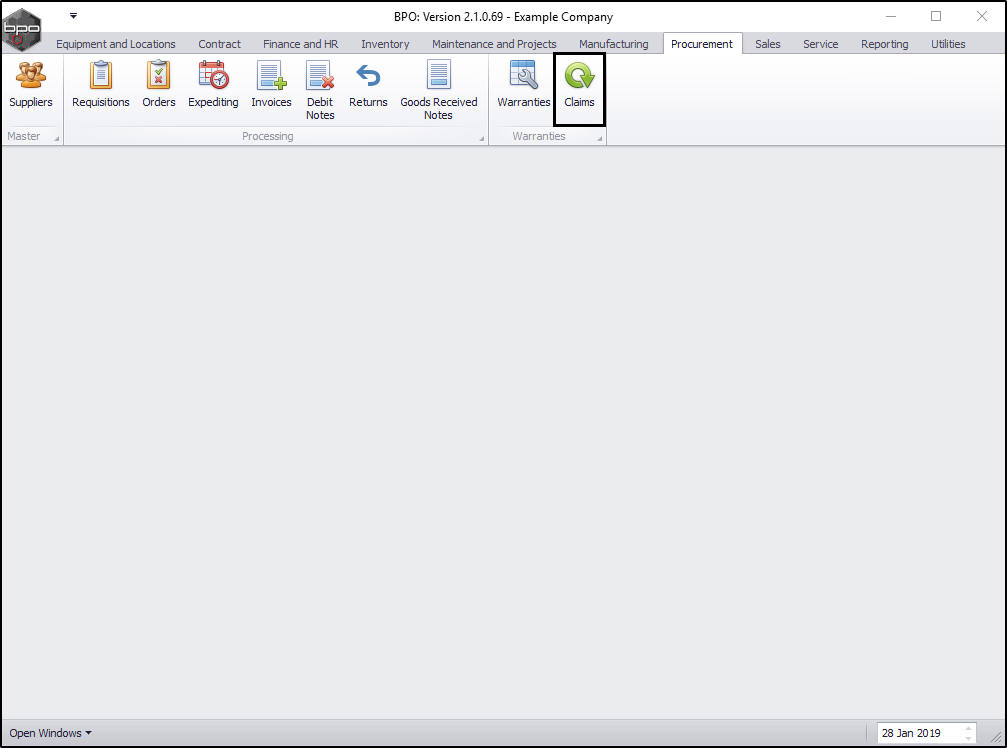
Task: Switch to the Inventory tab
Action: click(385, 44)
